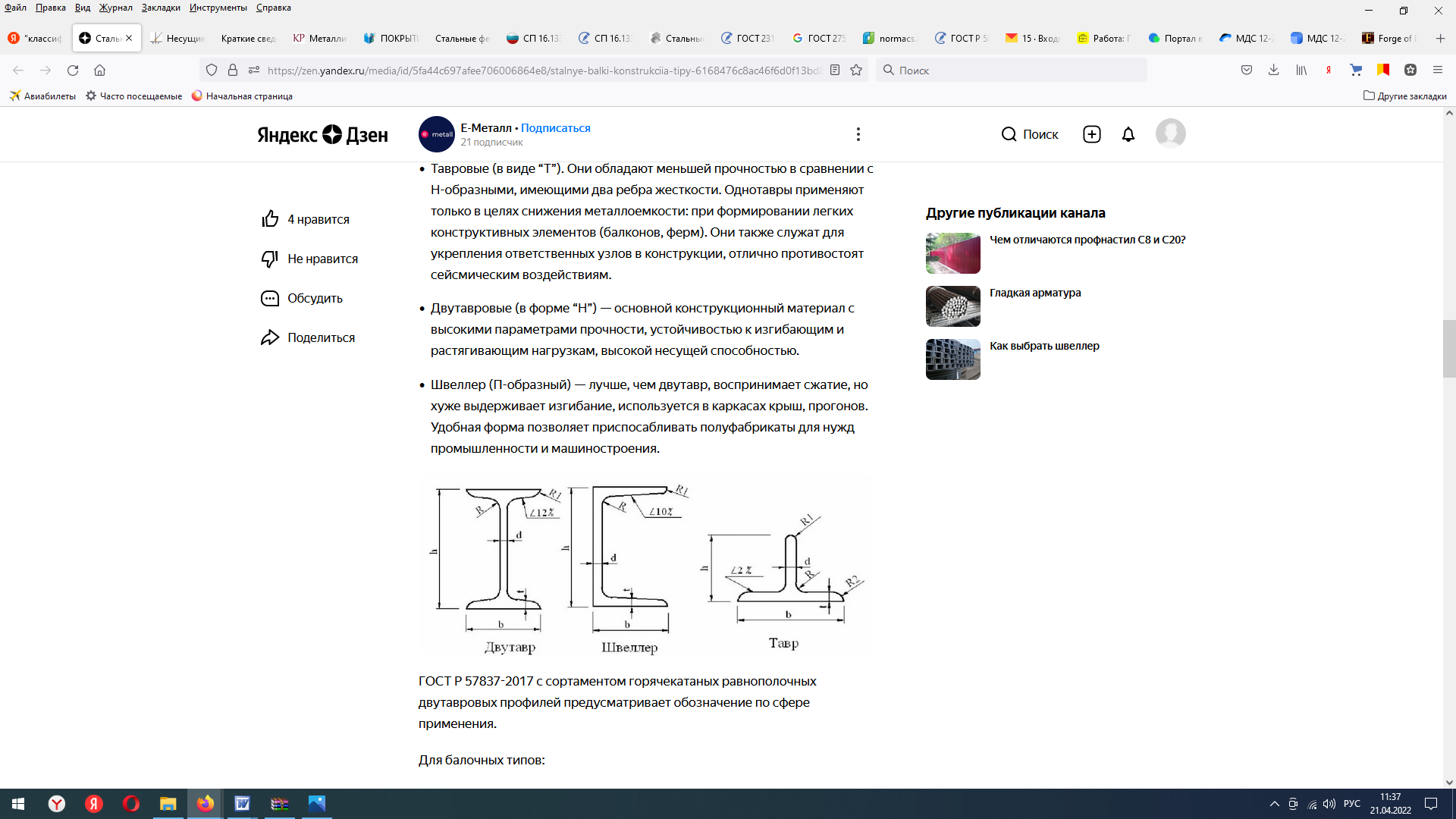Open Начальная страница bookmark

coord(243,96)
